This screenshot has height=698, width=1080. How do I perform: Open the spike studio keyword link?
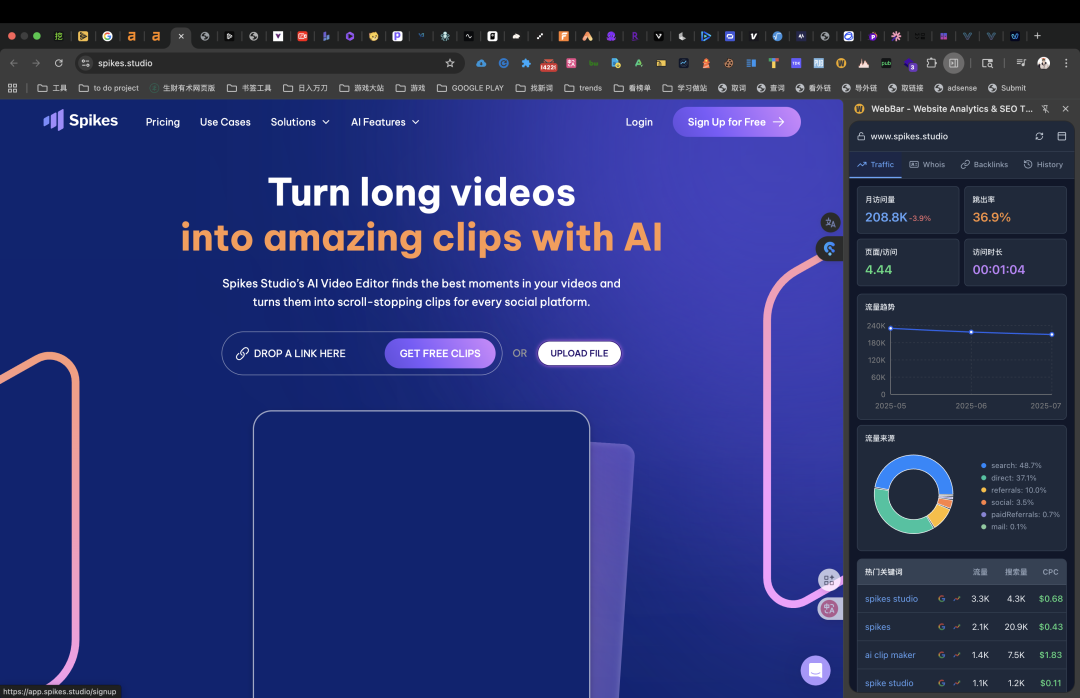click(889, 683)
